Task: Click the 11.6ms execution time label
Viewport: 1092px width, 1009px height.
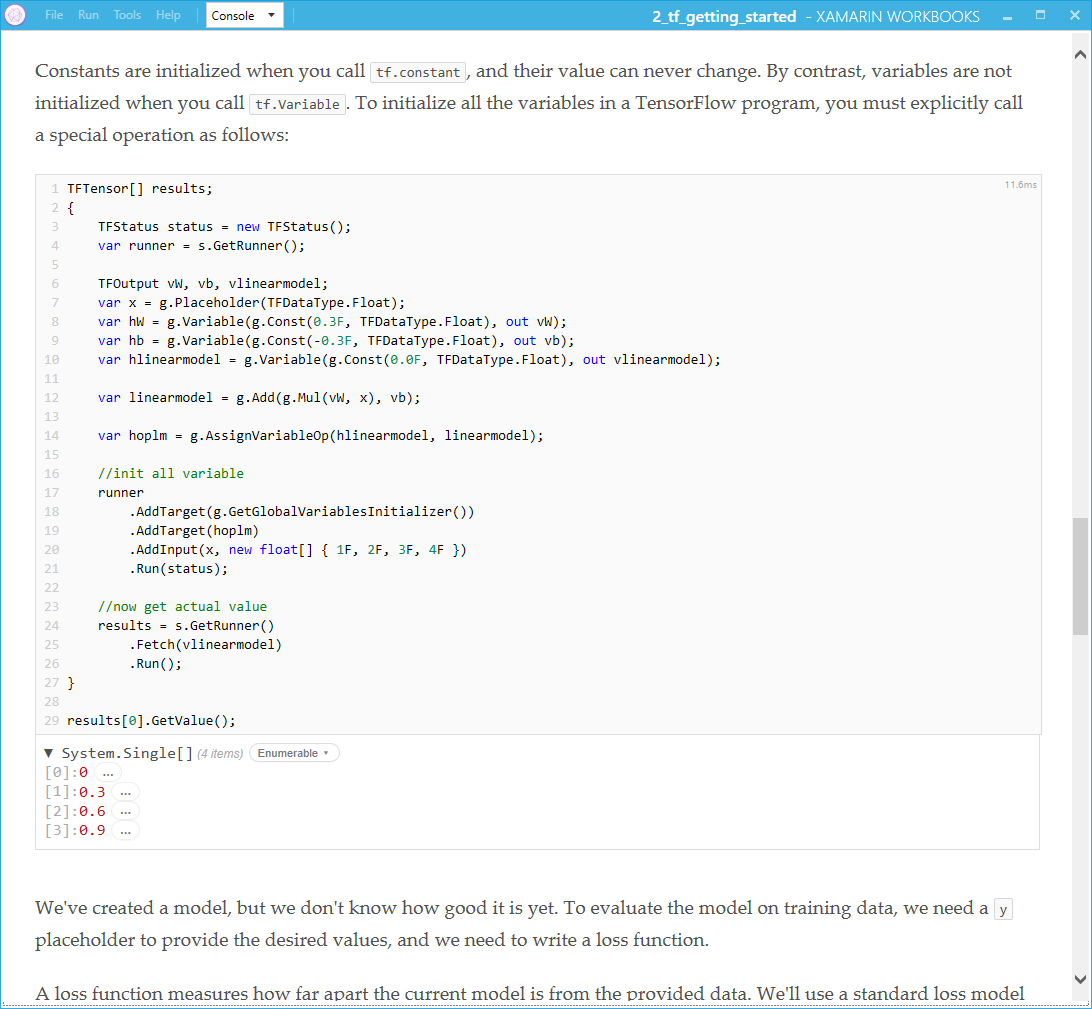Action: coord(1020,185)
